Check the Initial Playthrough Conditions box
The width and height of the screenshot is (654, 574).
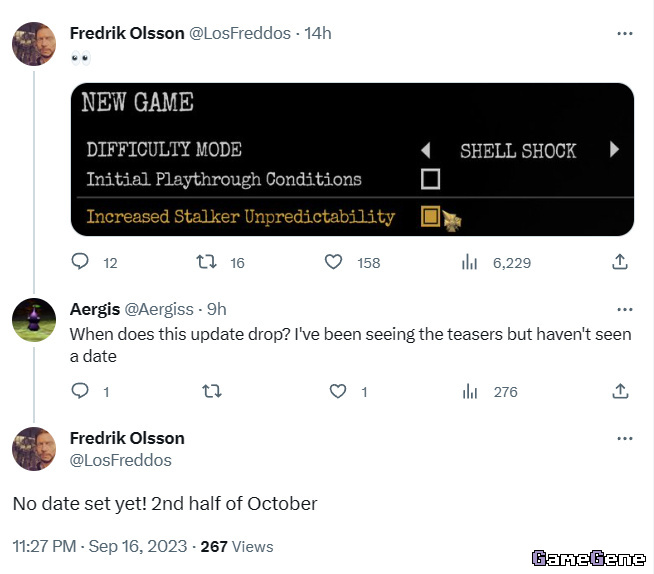(430, 179)
